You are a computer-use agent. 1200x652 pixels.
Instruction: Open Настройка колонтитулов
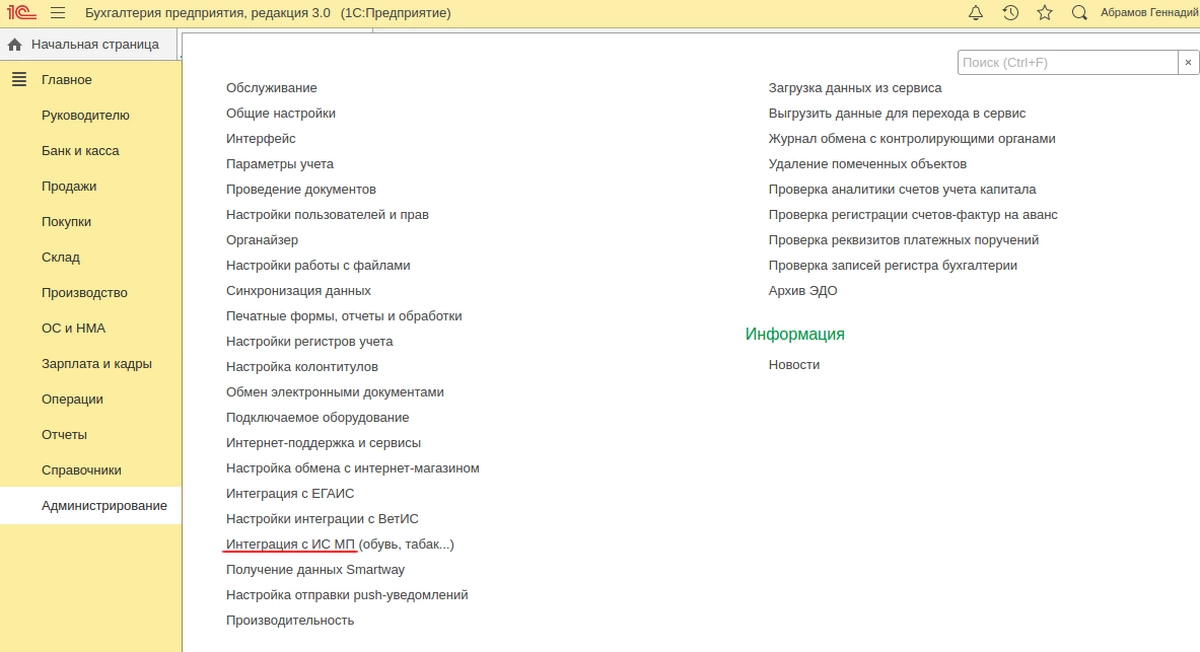tap(302, 367)
